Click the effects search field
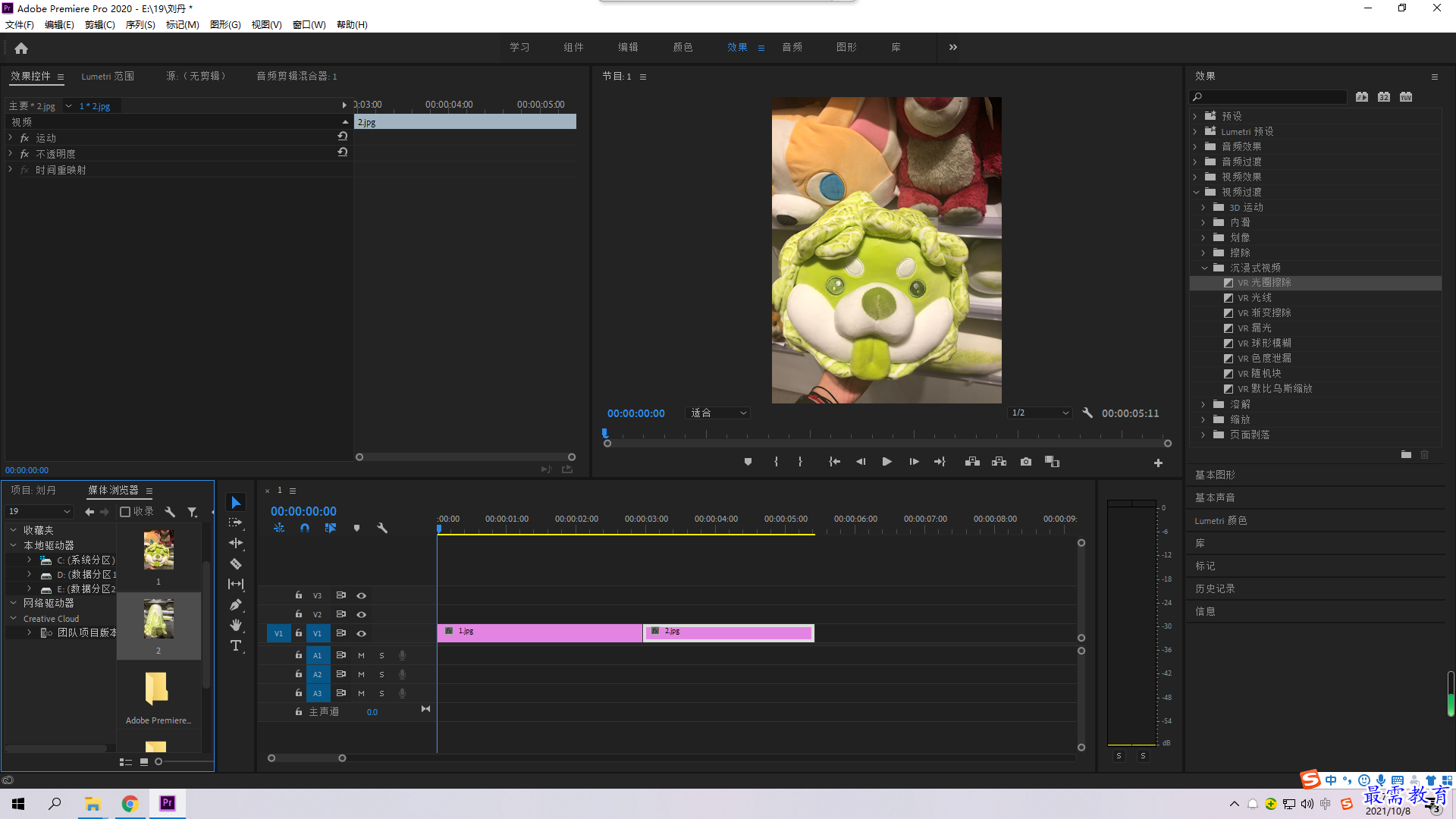Viewport: 1456px width, 819px height. pyautogui.click(x=1269, y=97)
